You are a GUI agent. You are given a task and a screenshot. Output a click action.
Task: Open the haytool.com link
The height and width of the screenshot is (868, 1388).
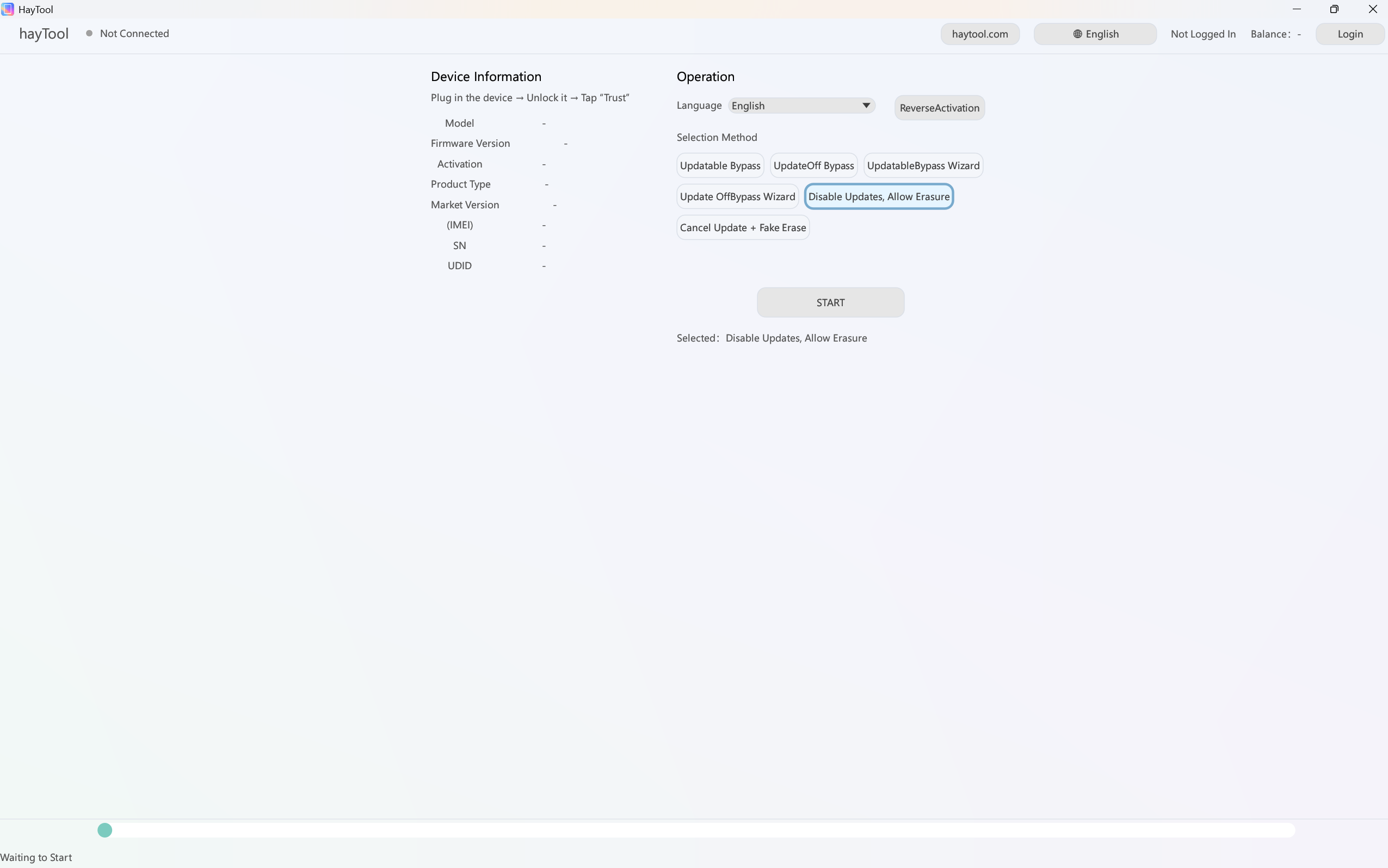[980, 34]
